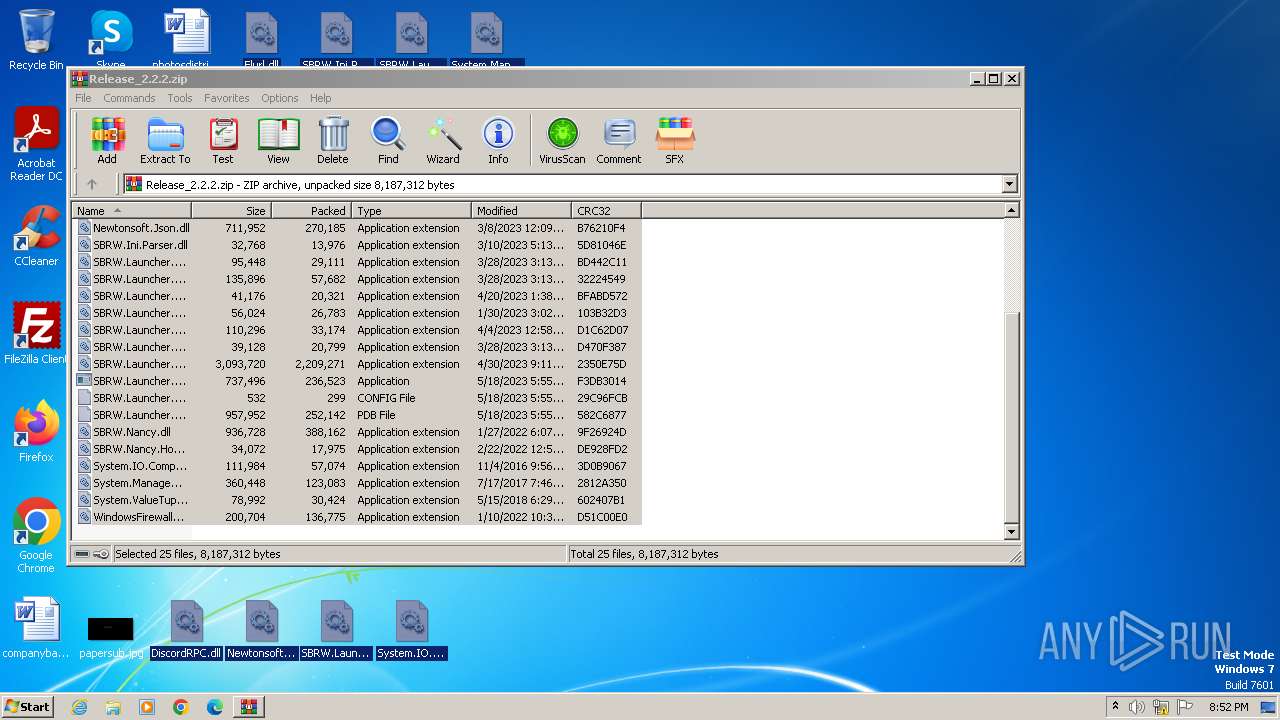Click the Start button
Image resolution: width=1280 pixels, height=720 pixels.
(x=27, y=706)
